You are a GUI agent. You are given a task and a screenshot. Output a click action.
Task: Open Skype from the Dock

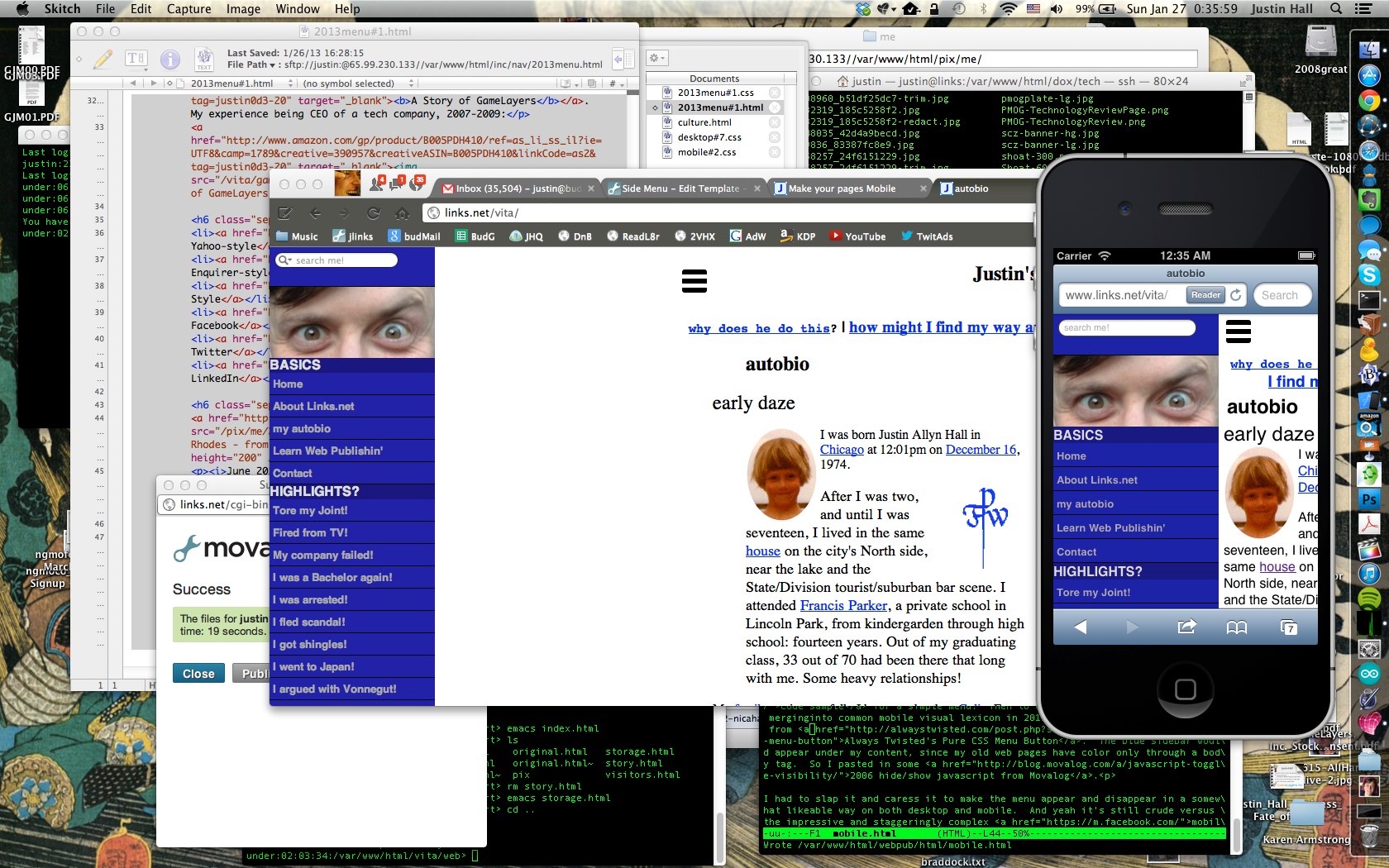[x=1369, y=275]
